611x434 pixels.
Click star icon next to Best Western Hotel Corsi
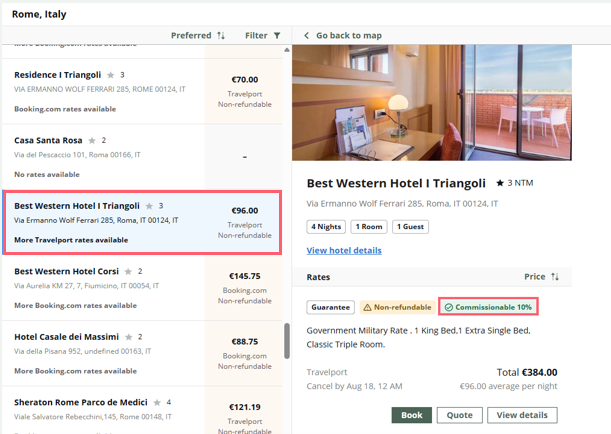128,271
